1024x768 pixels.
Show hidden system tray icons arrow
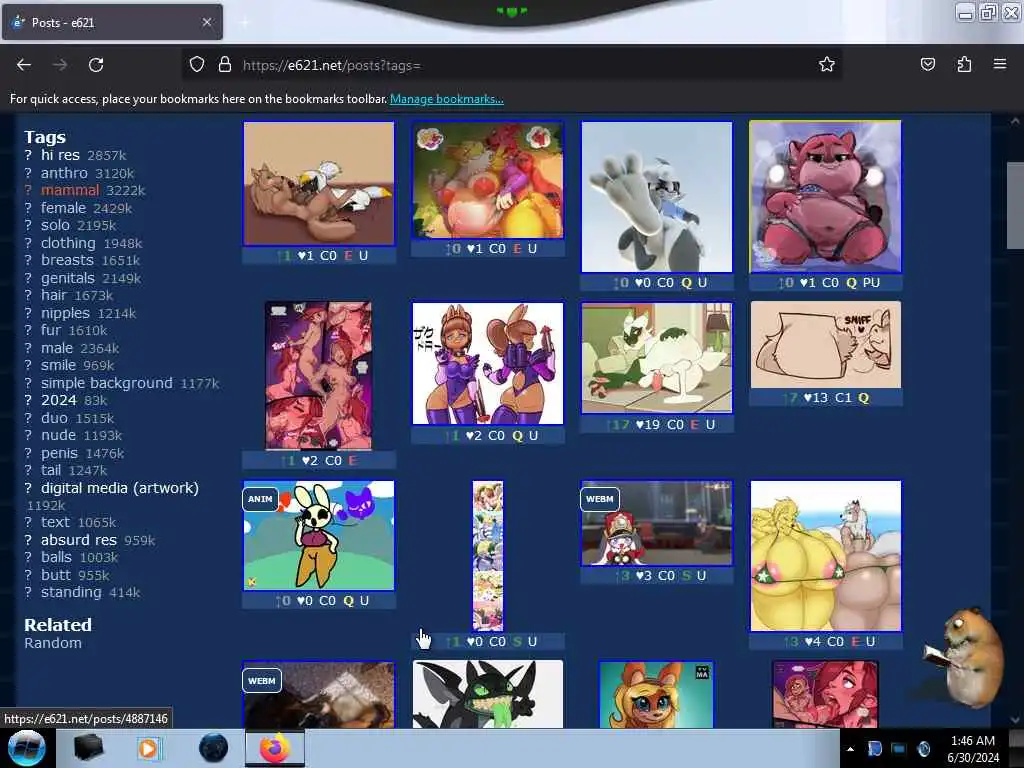click(x=850, y=749)
